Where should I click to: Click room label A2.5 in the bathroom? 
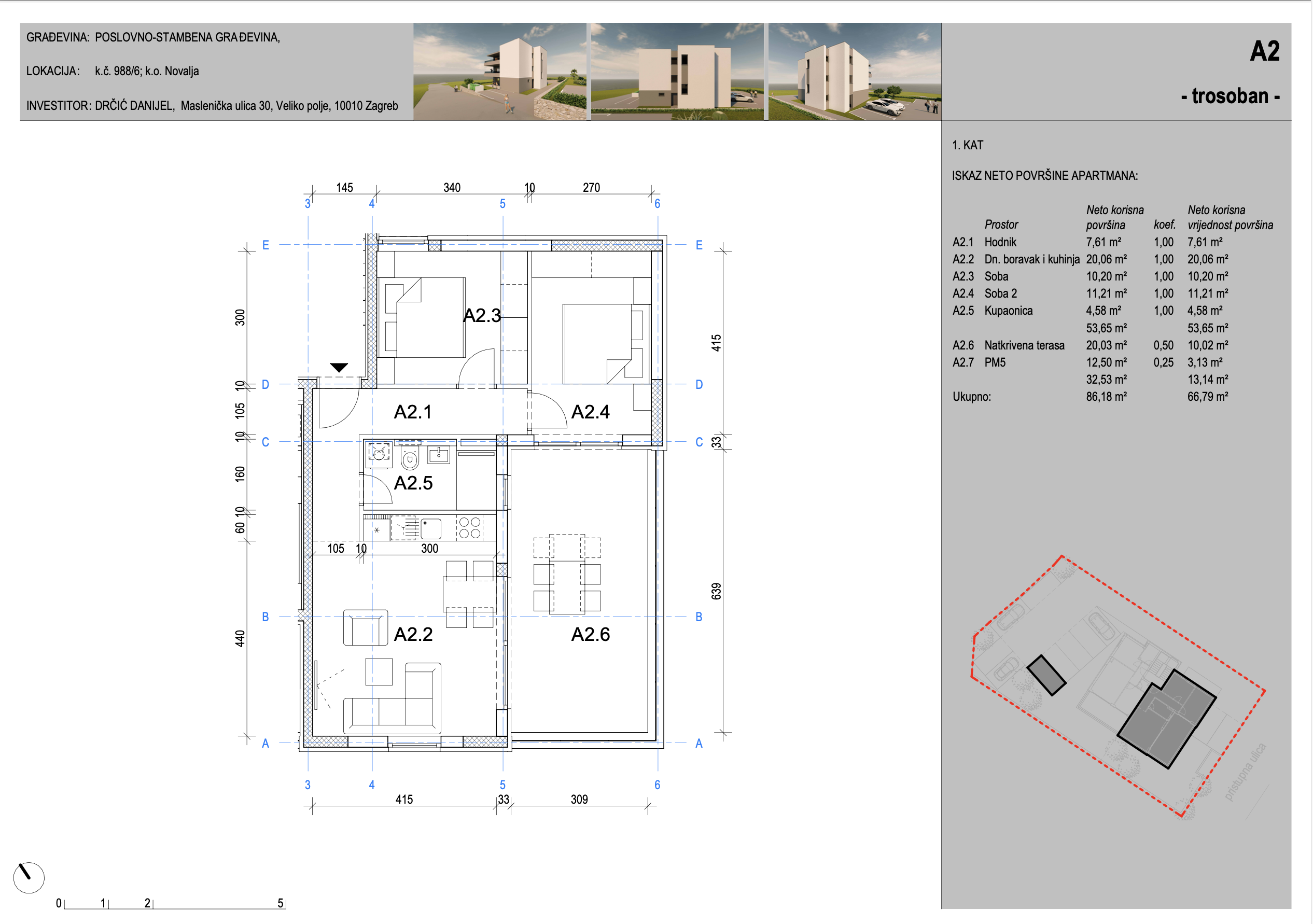click(x=413, y=483)
